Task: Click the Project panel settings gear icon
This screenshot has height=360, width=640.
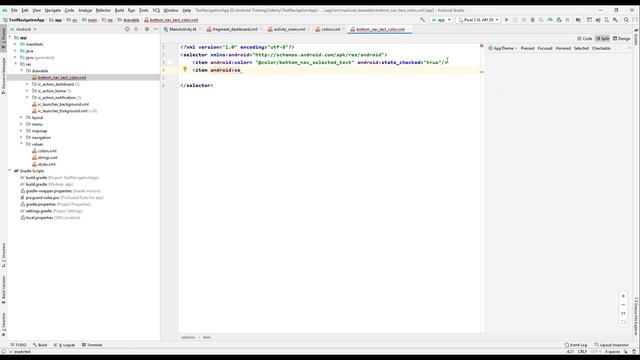Action: click(147, 29)
